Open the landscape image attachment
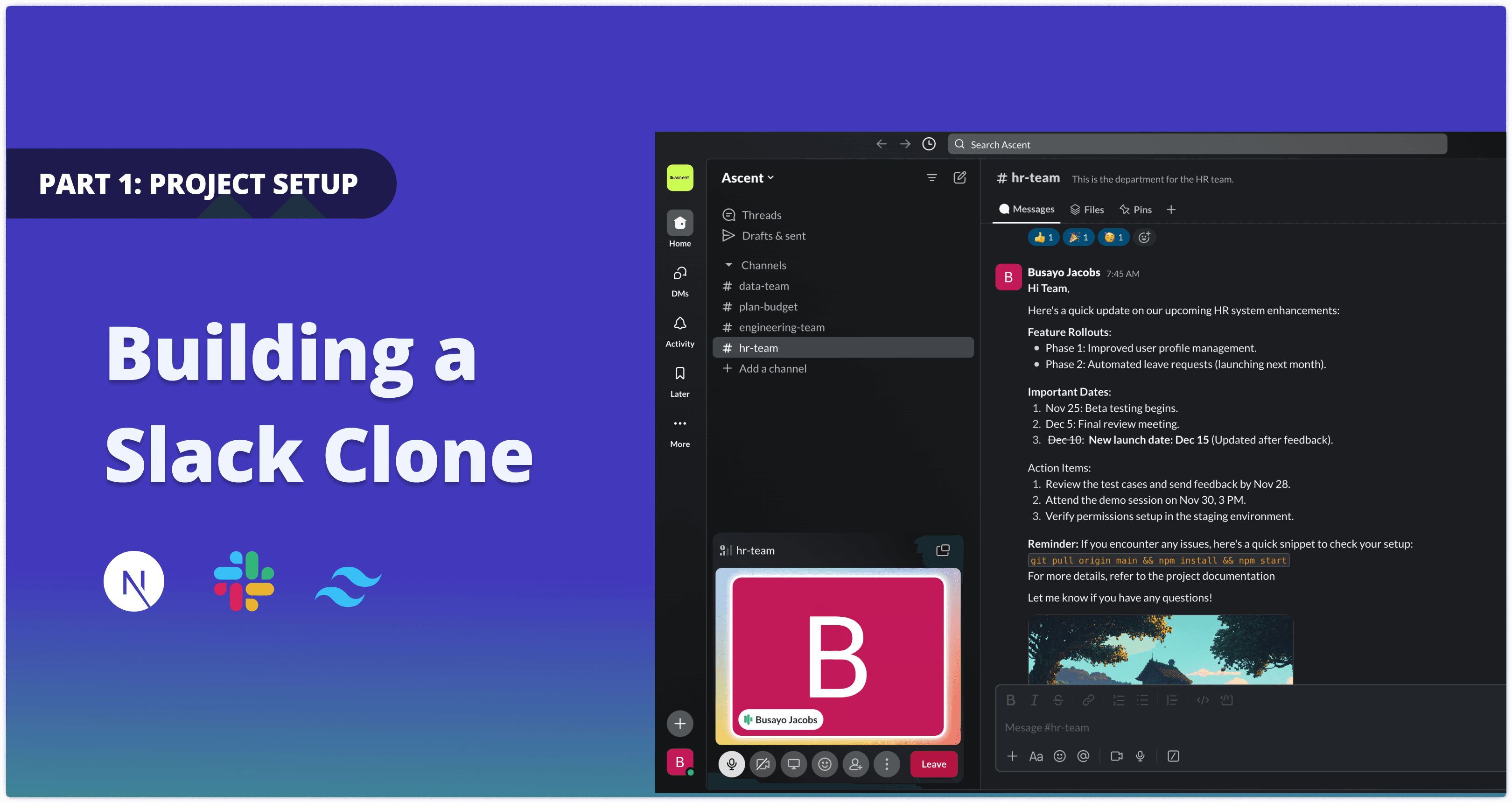The width and height of the screenshot is (1512, 803). [x=1161, y=649]
